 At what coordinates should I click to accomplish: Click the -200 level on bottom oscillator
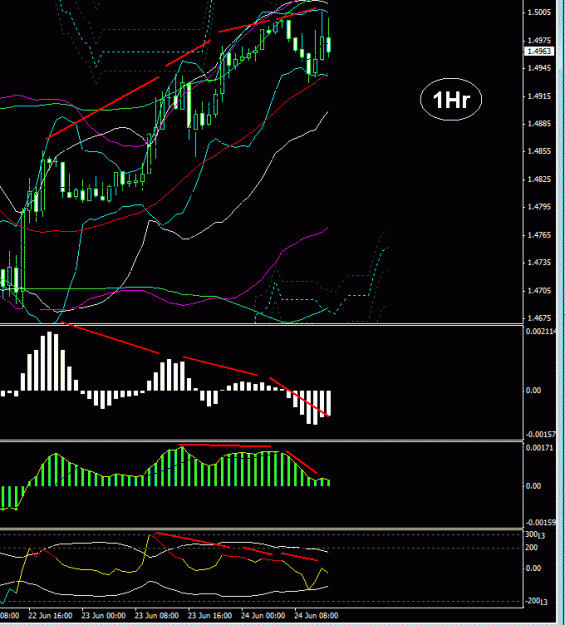tap(534, 601)
